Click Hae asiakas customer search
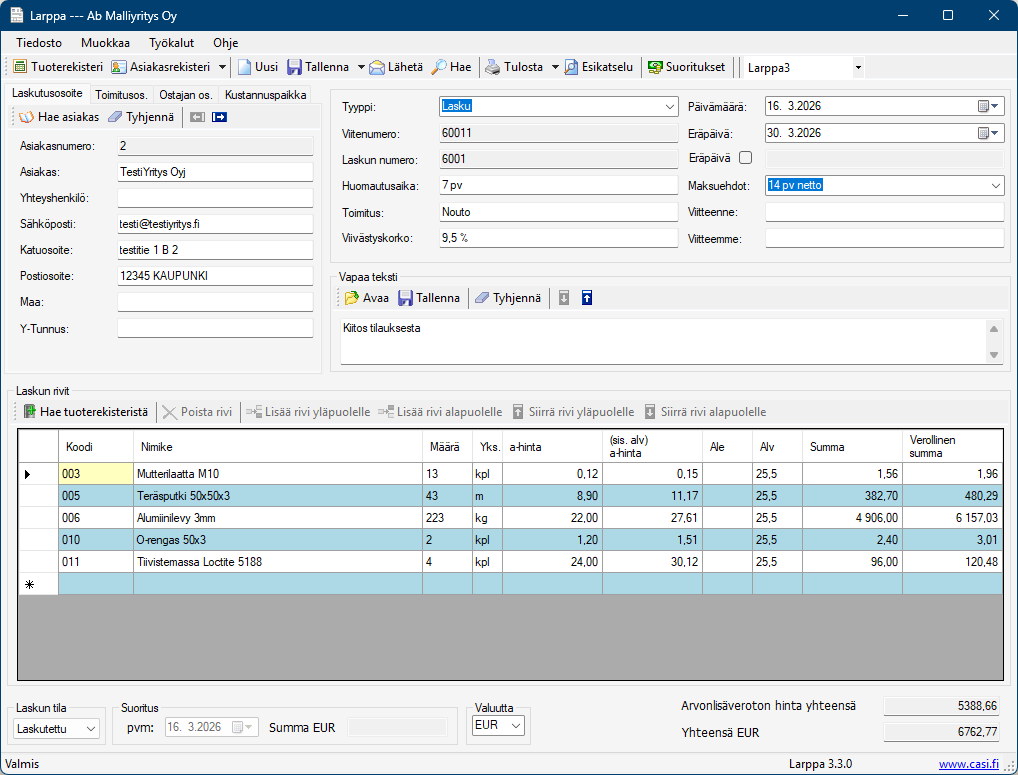 [x=60, y=117]
